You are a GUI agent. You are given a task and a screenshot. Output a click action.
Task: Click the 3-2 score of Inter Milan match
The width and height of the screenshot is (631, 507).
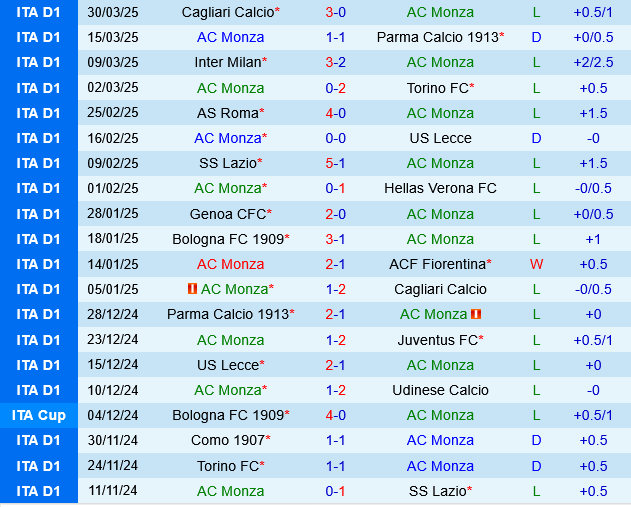point(336,62)
